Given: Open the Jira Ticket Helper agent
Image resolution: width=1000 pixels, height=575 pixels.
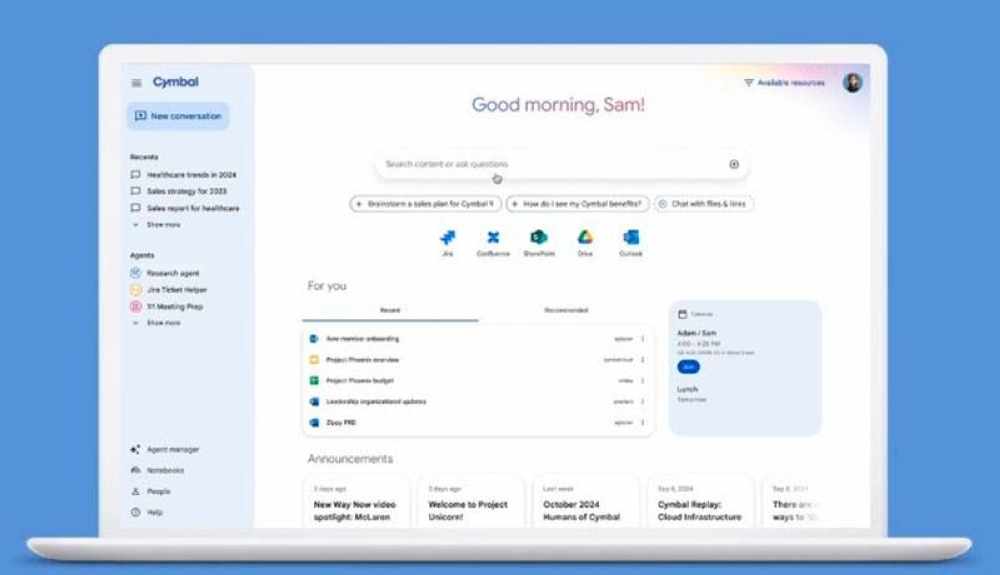Looking at the screenshot, I should coord(169,289).
